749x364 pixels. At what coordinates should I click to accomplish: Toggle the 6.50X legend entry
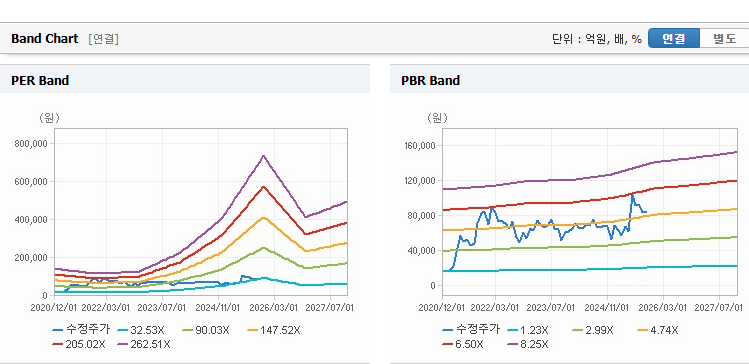(463, 344)
